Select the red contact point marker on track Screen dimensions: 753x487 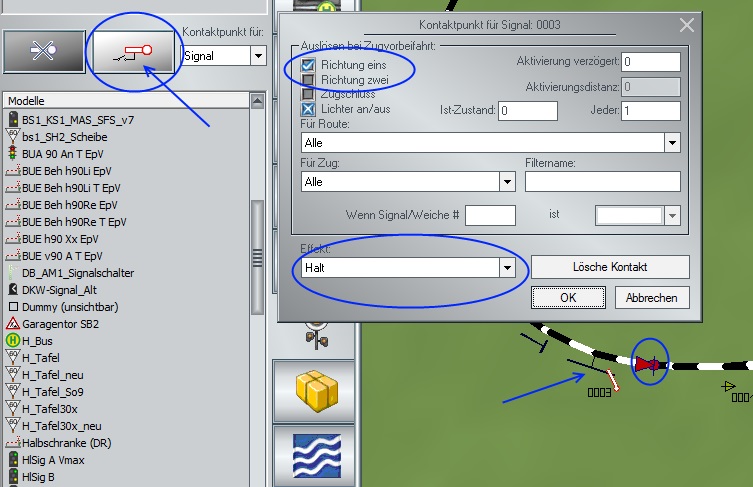(x=650, y=366)
